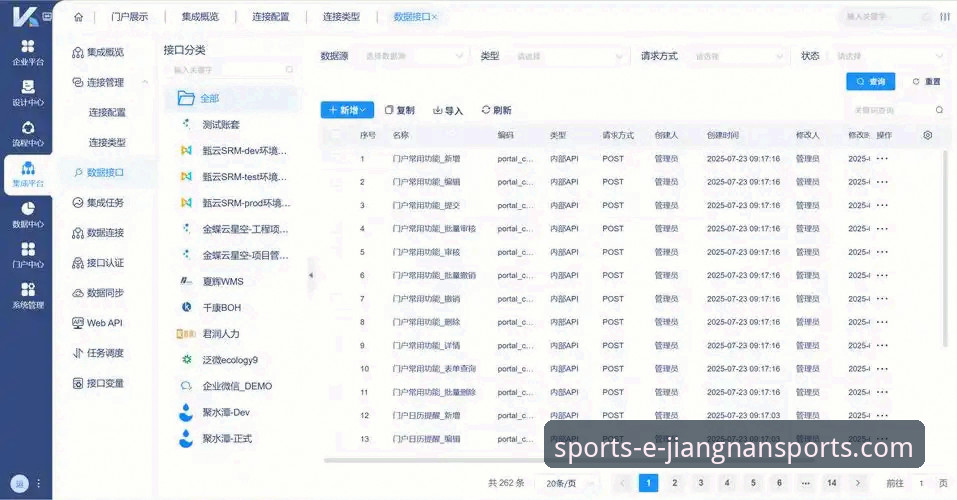This screenshot has height=500, width=957.
Task: Click the user avatar at bottom left
Action: pyautogui.click(x=20, y=484)
